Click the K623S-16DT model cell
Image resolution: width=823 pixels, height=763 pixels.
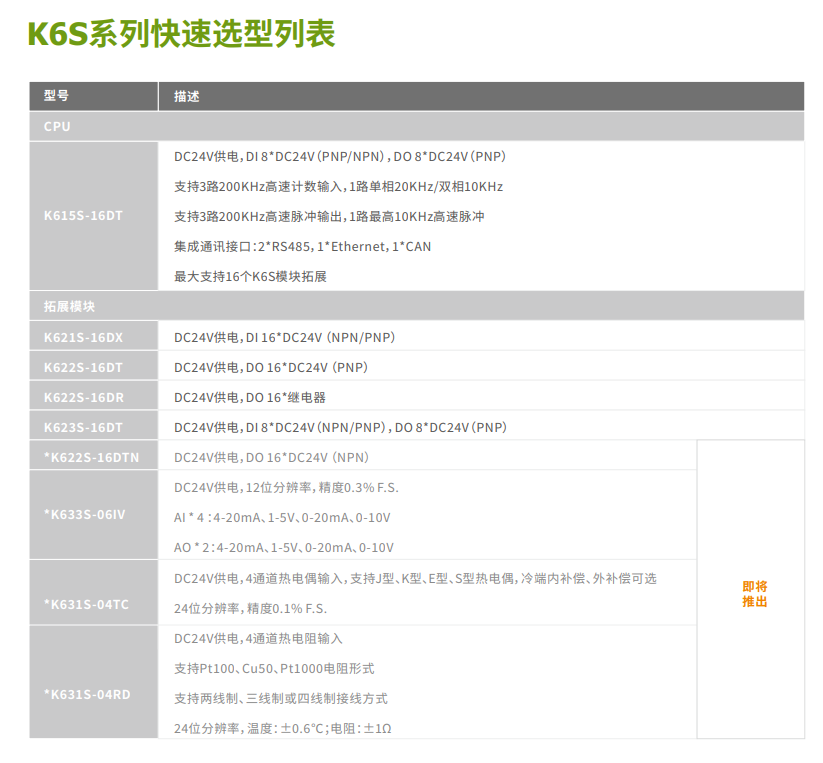(83, 427)
